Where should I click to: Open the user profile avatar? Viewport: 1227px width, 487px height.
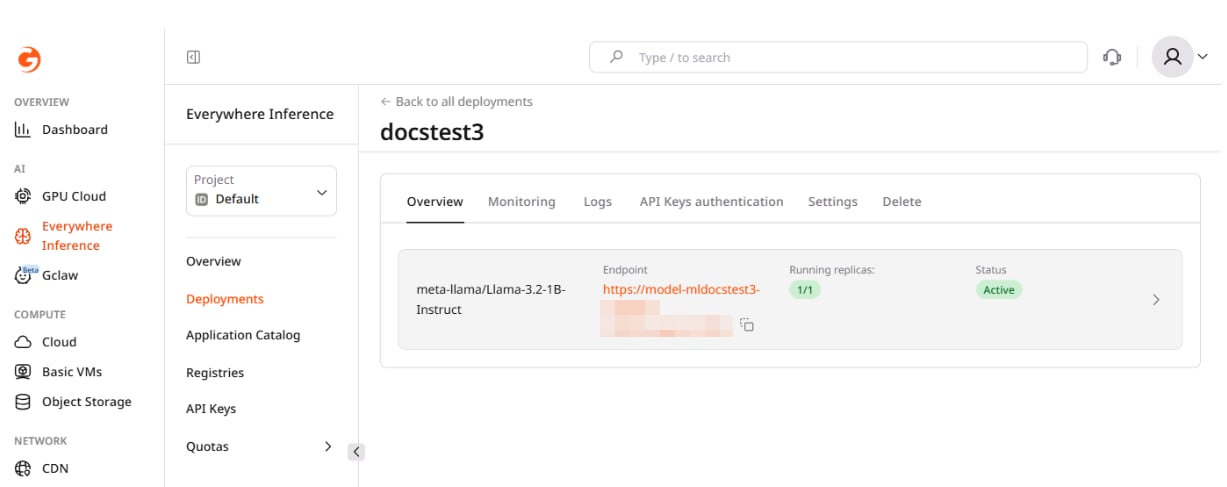click(1173, 57)
